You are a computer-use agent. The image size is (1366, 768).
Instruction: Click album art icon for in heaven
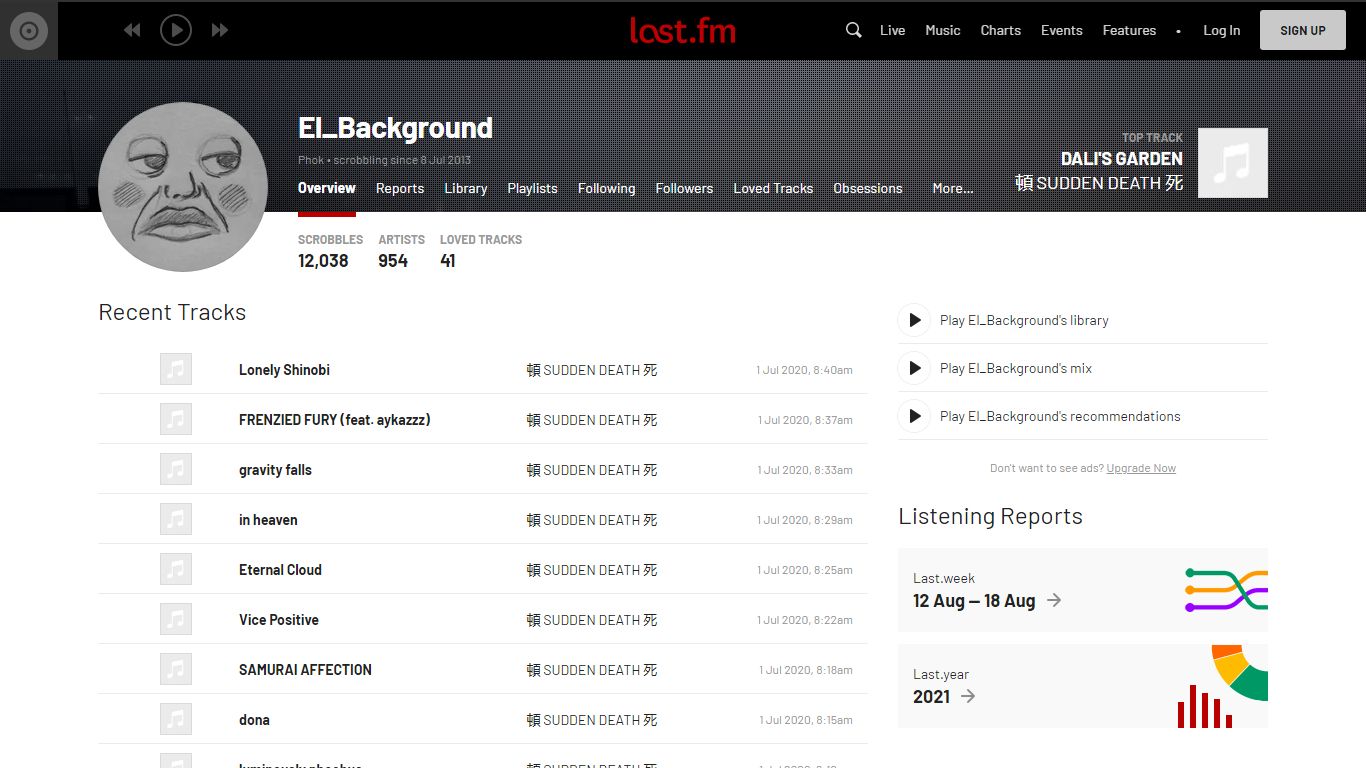click(x=176, y=519)
